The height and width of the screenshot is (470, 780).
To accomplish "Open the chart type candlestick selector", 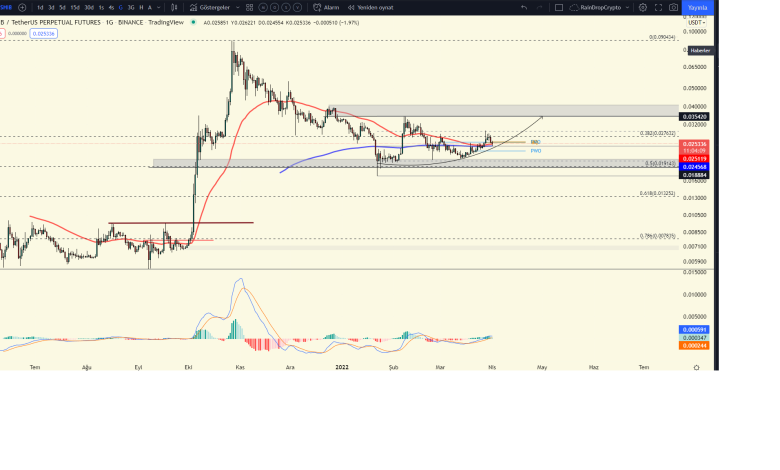I will click(x=177, y=7).
